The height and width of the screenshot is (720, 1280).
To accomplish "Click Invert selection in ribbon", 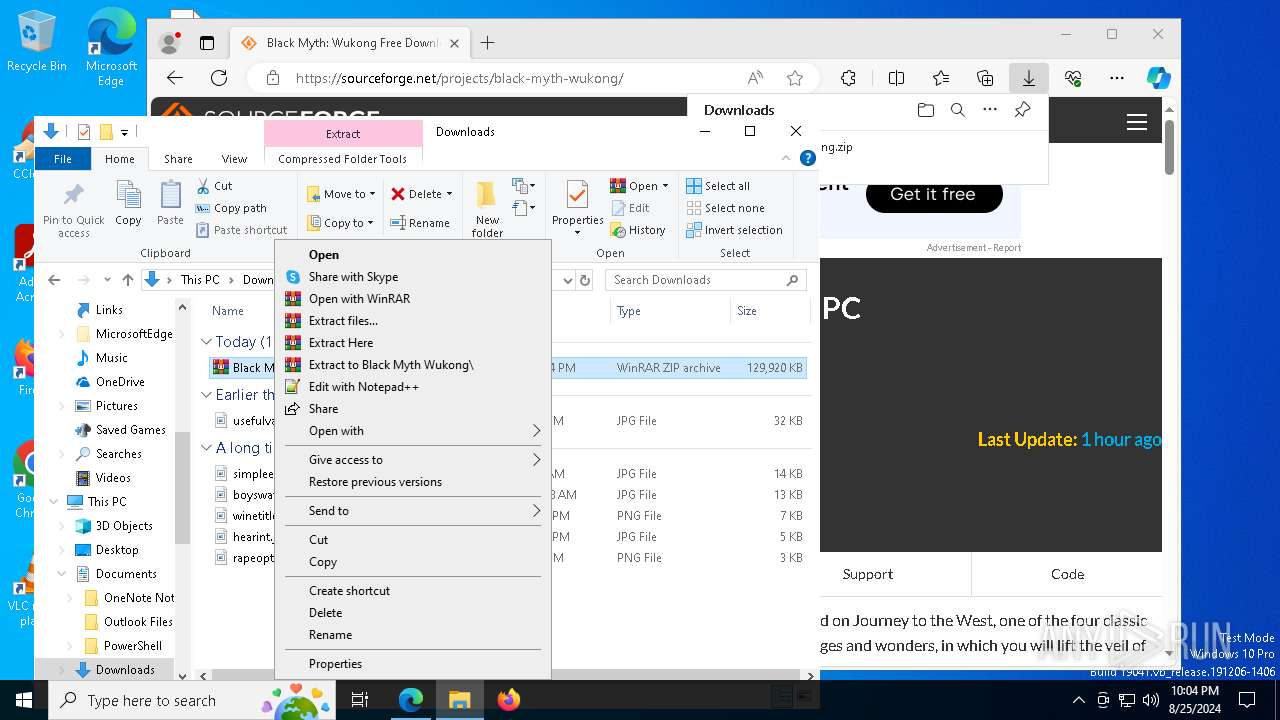I will [x=734, y=230].
